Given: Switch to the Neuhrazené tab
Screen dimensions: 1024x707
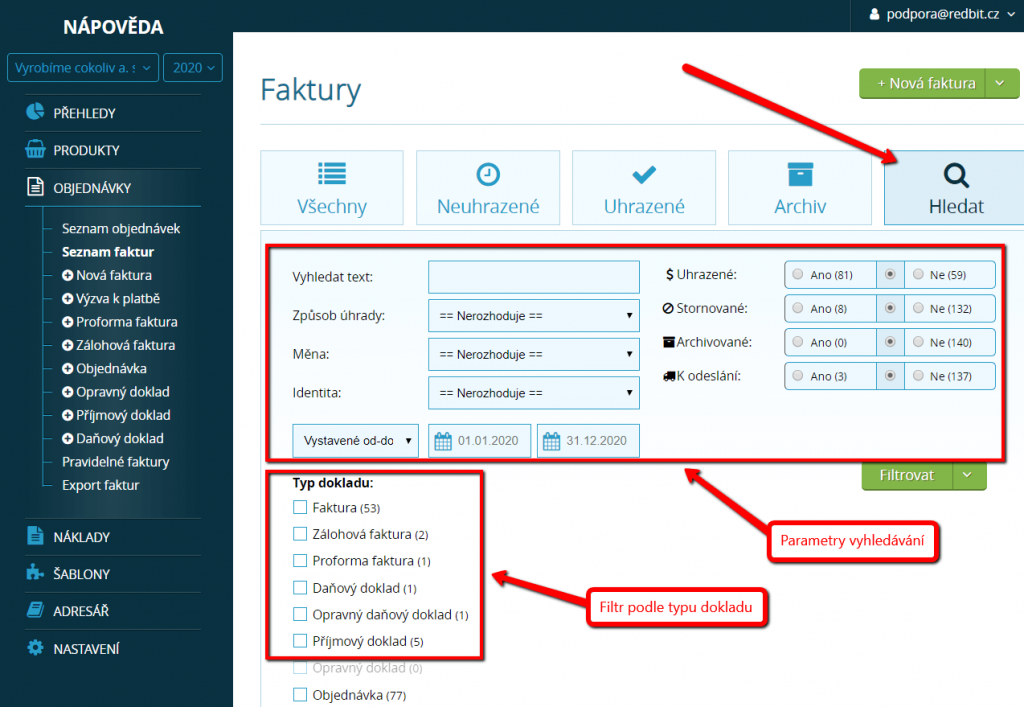Looking at the screenshot, I should coord(488,188).
